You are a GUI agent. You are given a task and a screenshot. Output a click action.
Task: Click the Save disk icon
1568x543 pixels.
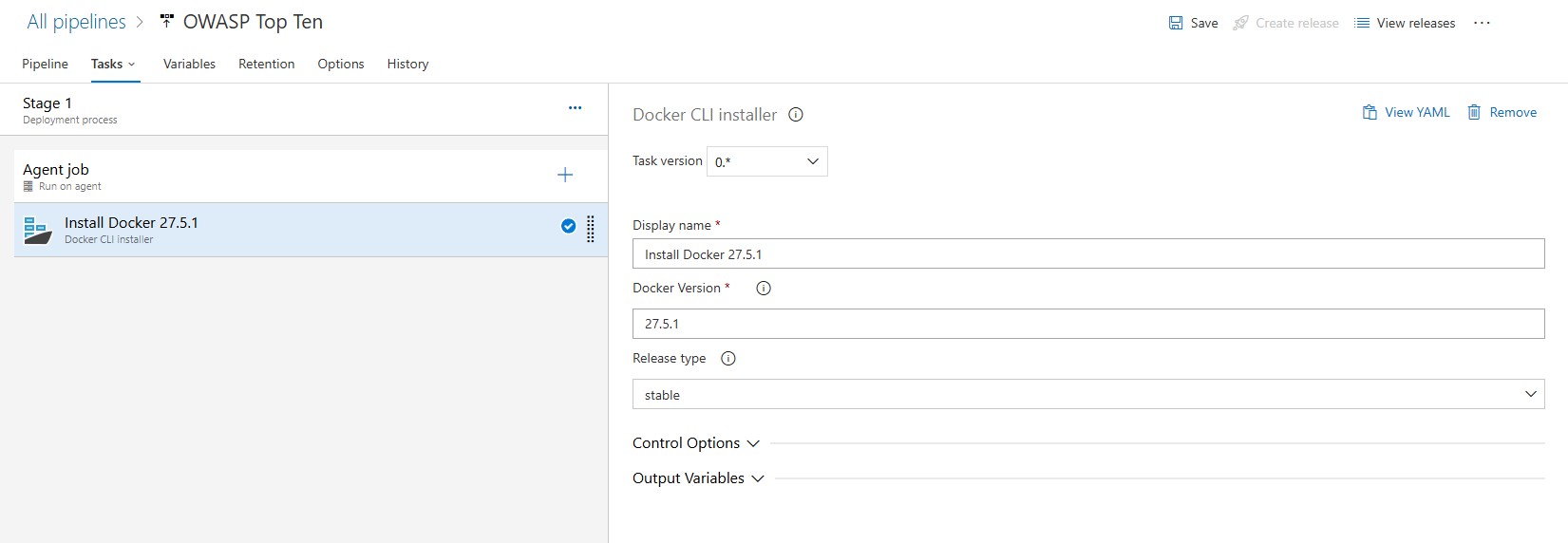click(1176, 23)
